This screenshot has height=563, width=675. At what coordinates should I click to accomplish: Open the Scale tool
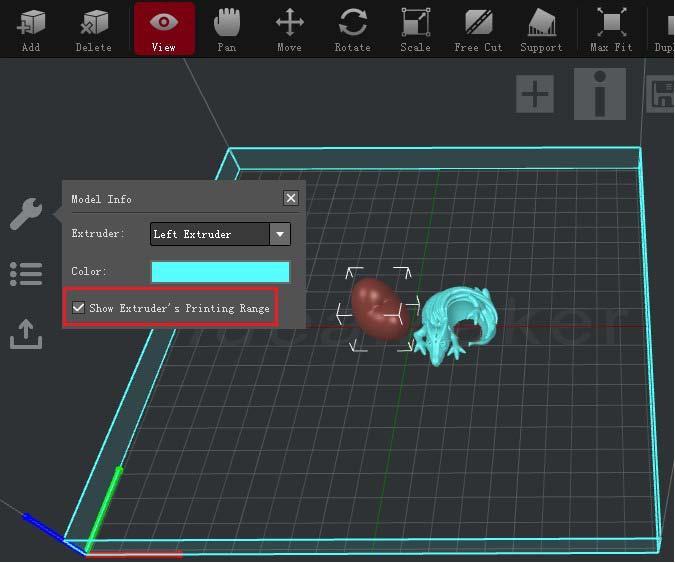tap(415, 29)
